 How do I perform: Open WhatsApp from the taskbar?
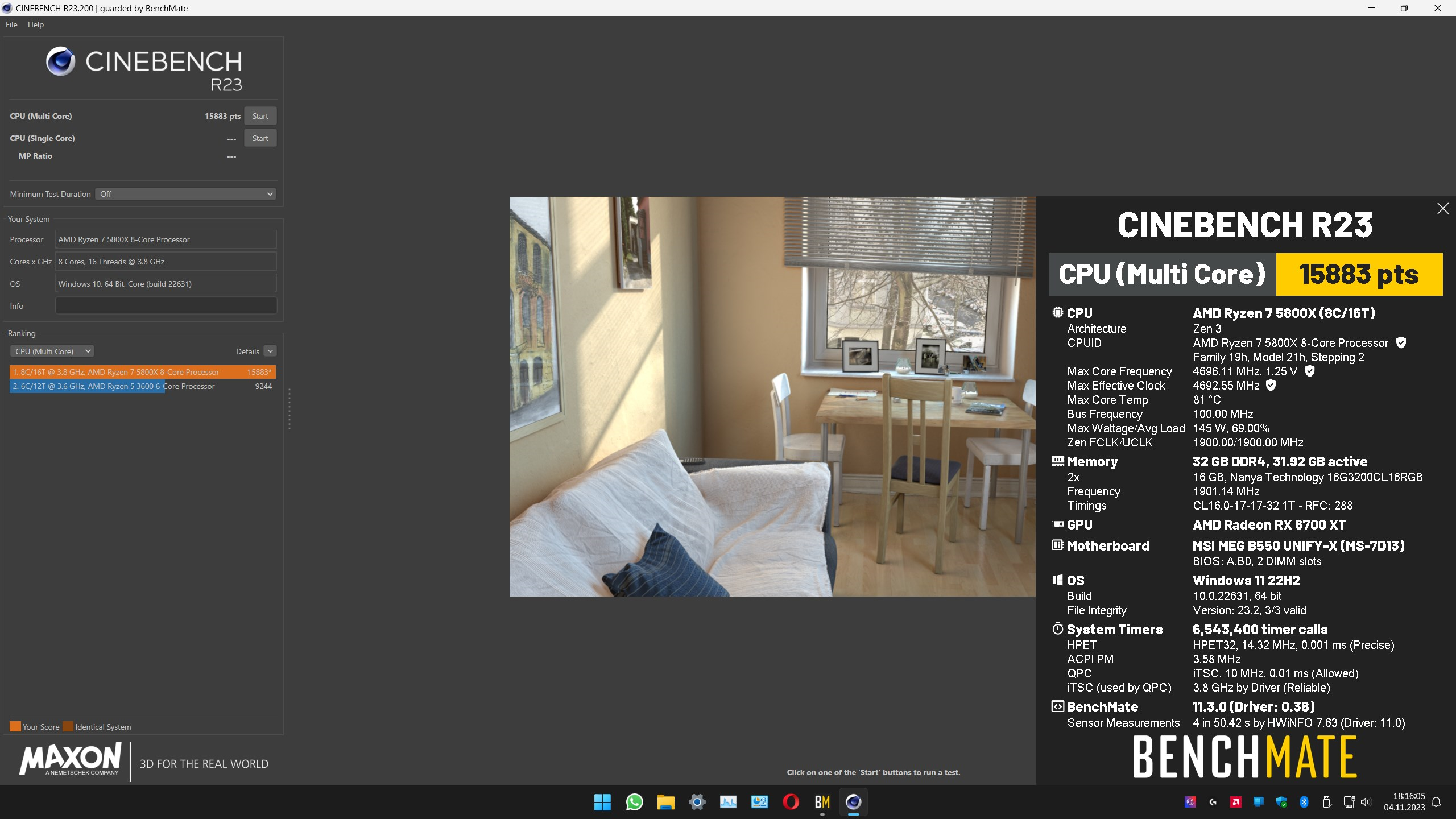[x=634, y=802]
